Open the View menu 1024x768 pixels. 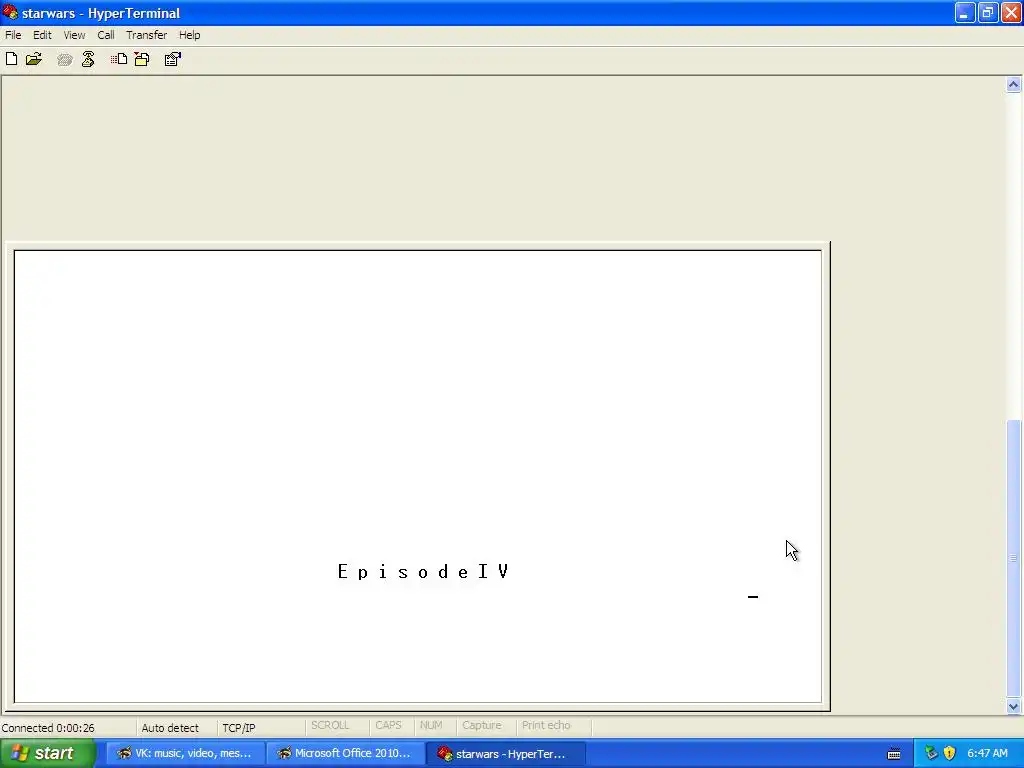pyautogui.click(x=74, y=35)
